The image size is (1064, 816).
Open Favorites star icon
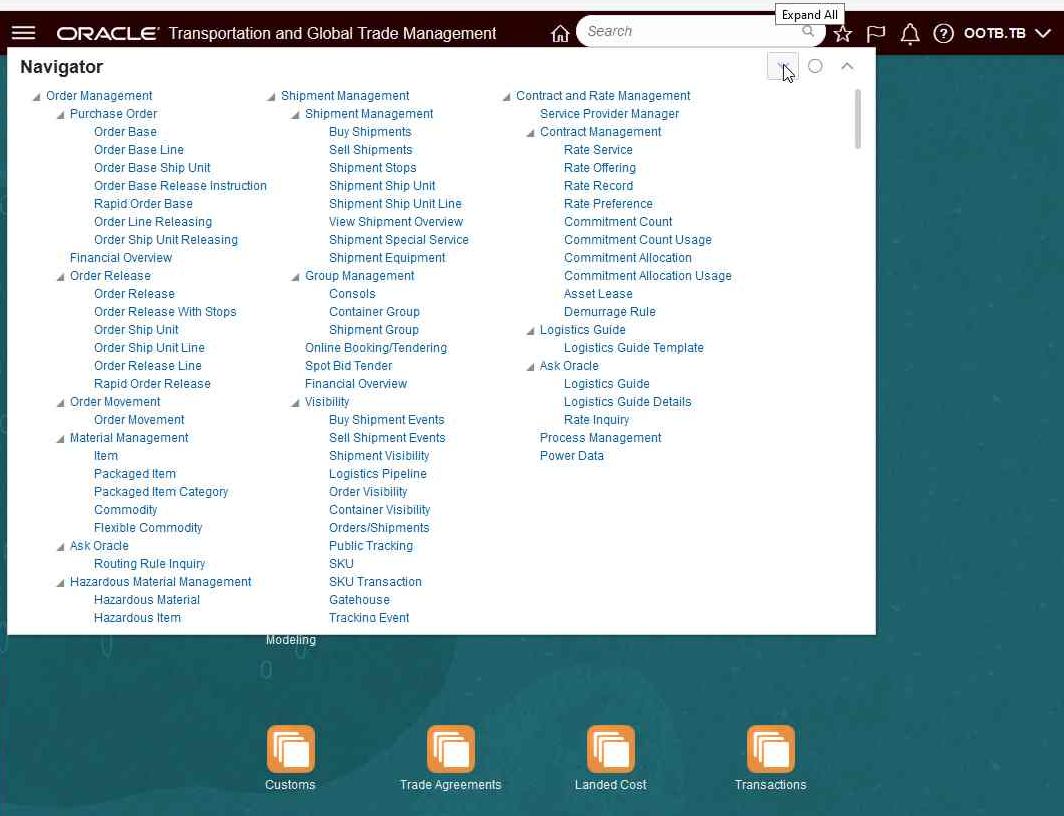(843, 33)
